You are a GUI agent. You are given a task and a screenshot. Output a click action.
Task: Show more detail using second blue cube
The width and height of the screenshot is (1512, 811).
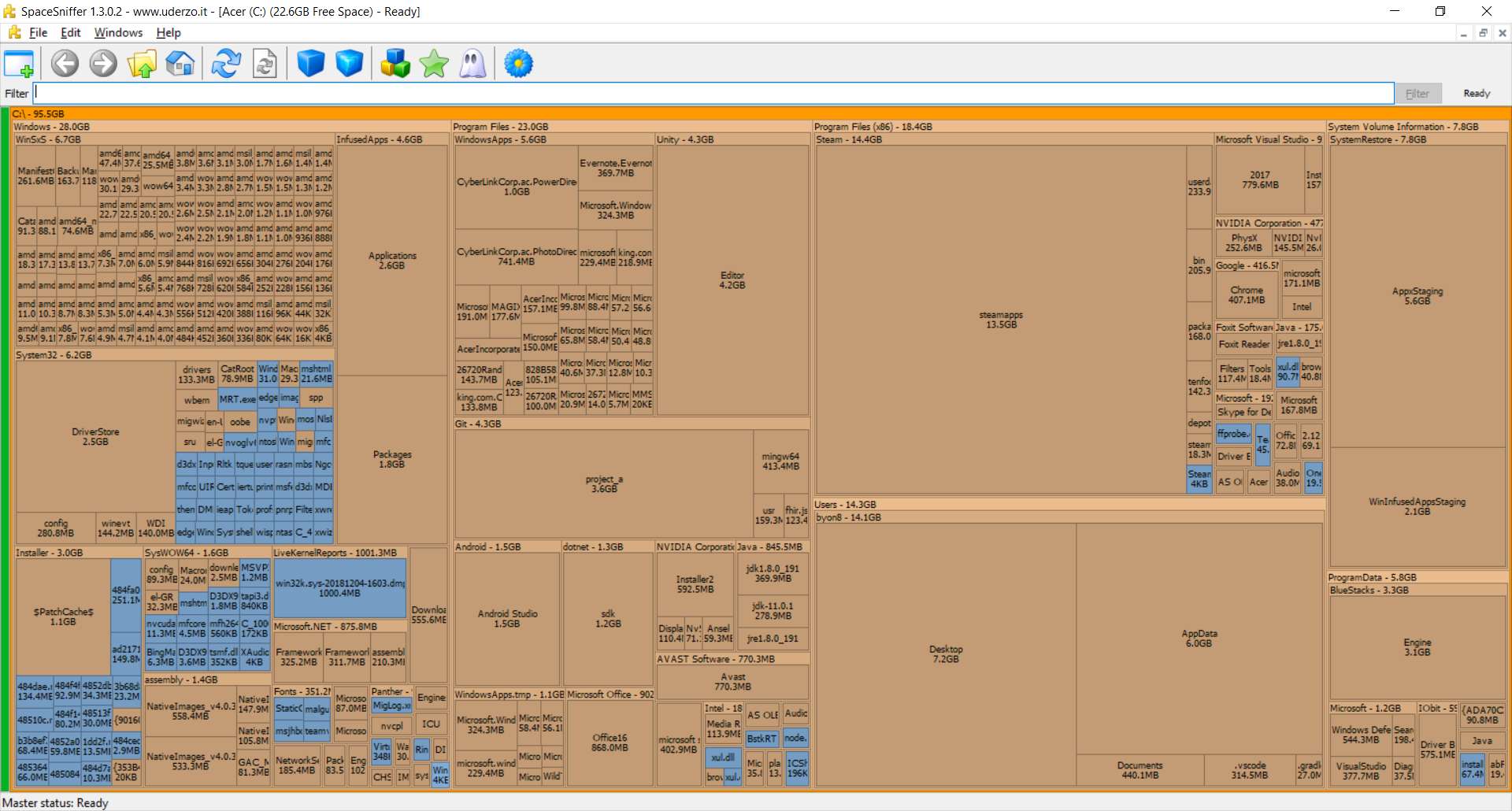pos(349,63)
